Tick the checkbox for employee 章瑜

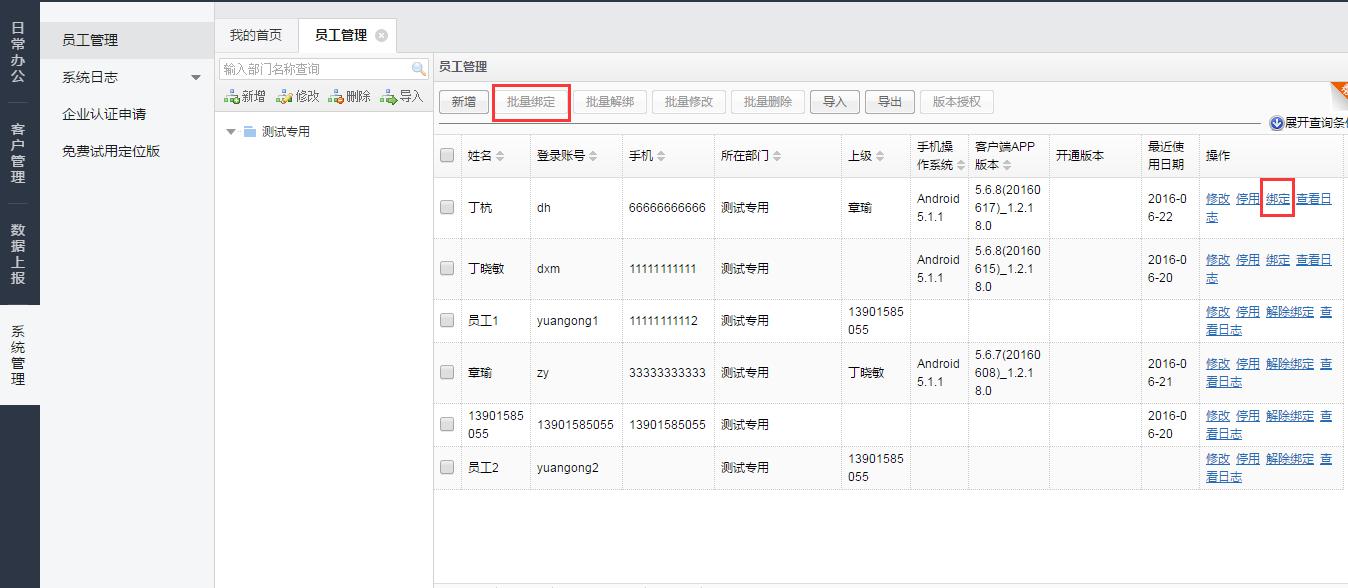(x=447, y=372)
